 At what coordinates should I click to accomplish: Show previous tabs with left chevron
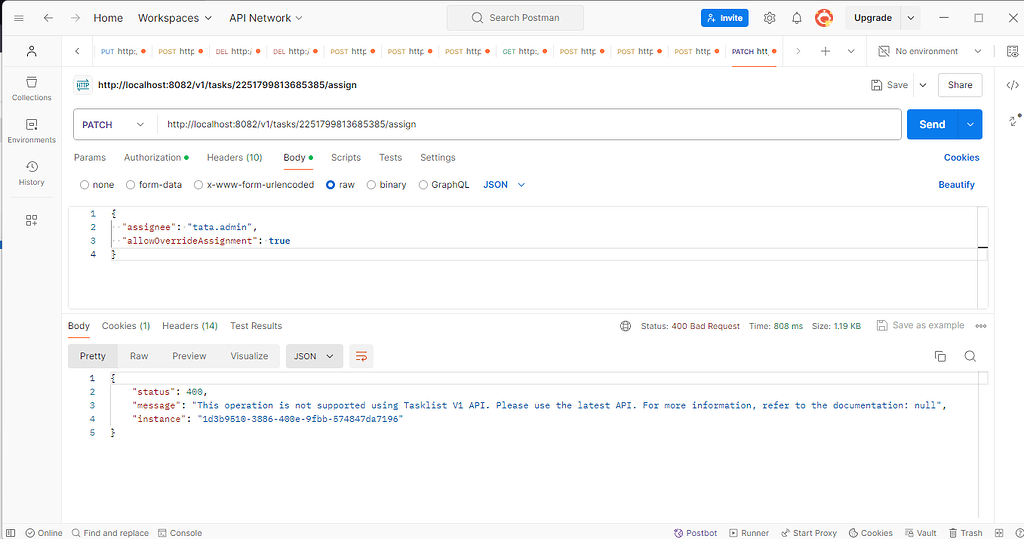(77, 51)
